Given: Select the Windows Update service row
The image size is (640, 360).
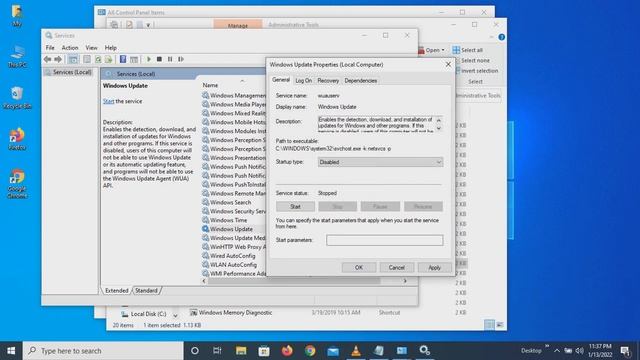Looking at the screenshot, I should coord(233,229).
